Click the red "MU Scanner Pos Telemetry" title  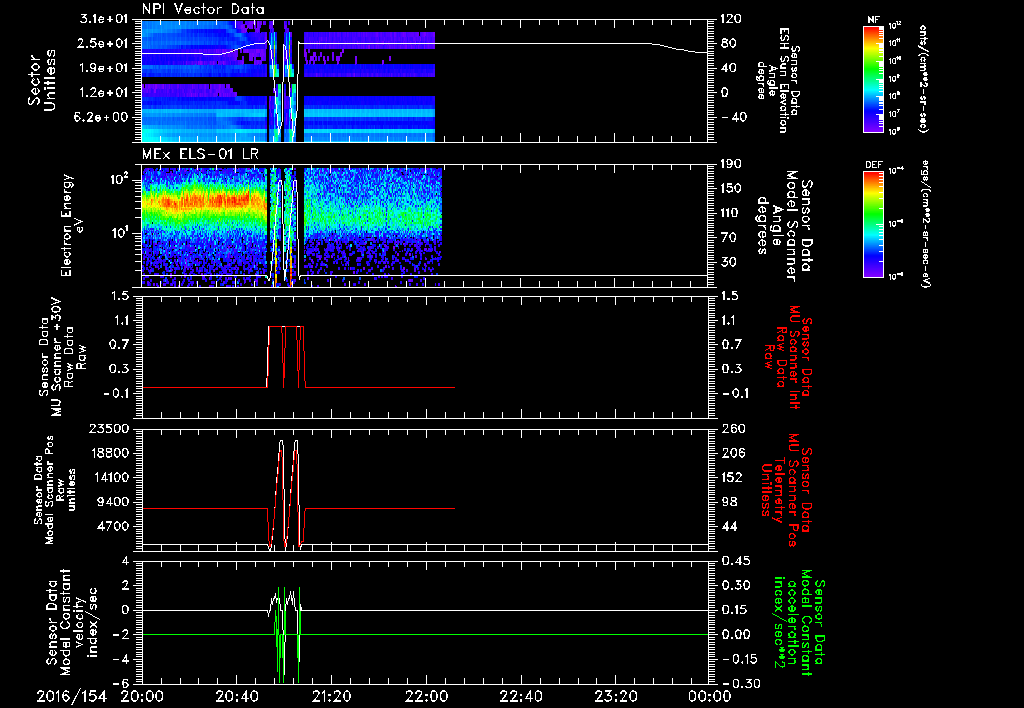pyautogui.click(x=786, y=490)
